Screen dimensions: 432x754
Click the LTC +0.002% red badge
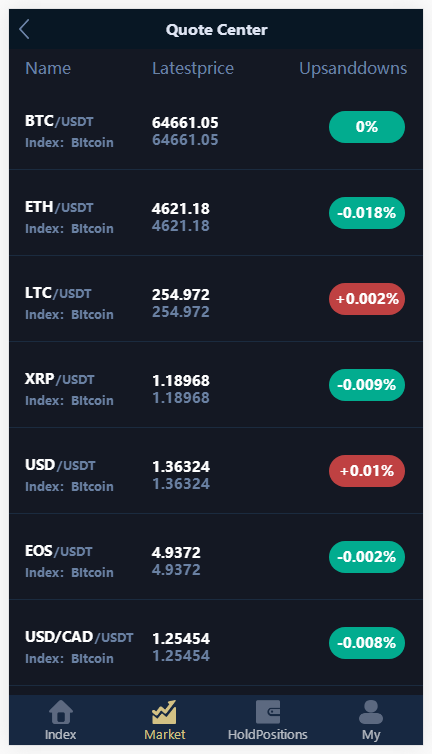pyautogui.click(x=367, y=299)
